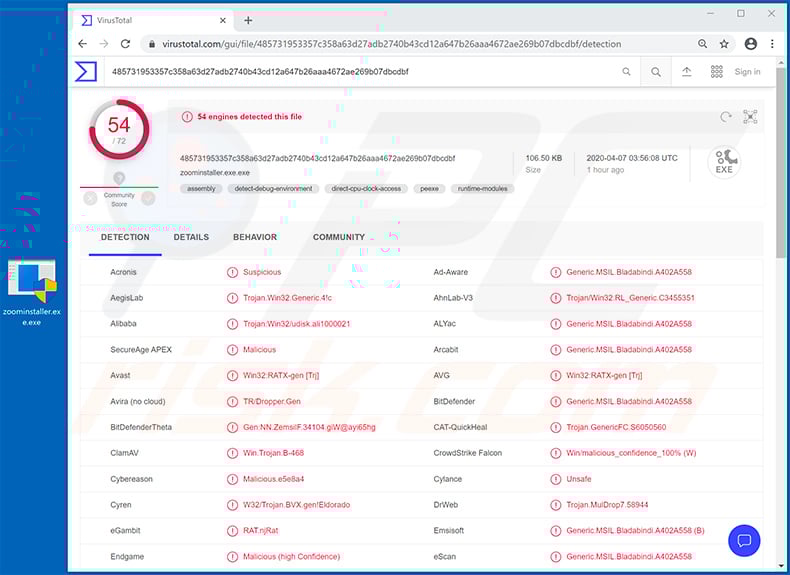The width and height of the screenshot is (790, 575).
Task: Switch to the BEHAVIOR tab
Action: coord(255,237)
